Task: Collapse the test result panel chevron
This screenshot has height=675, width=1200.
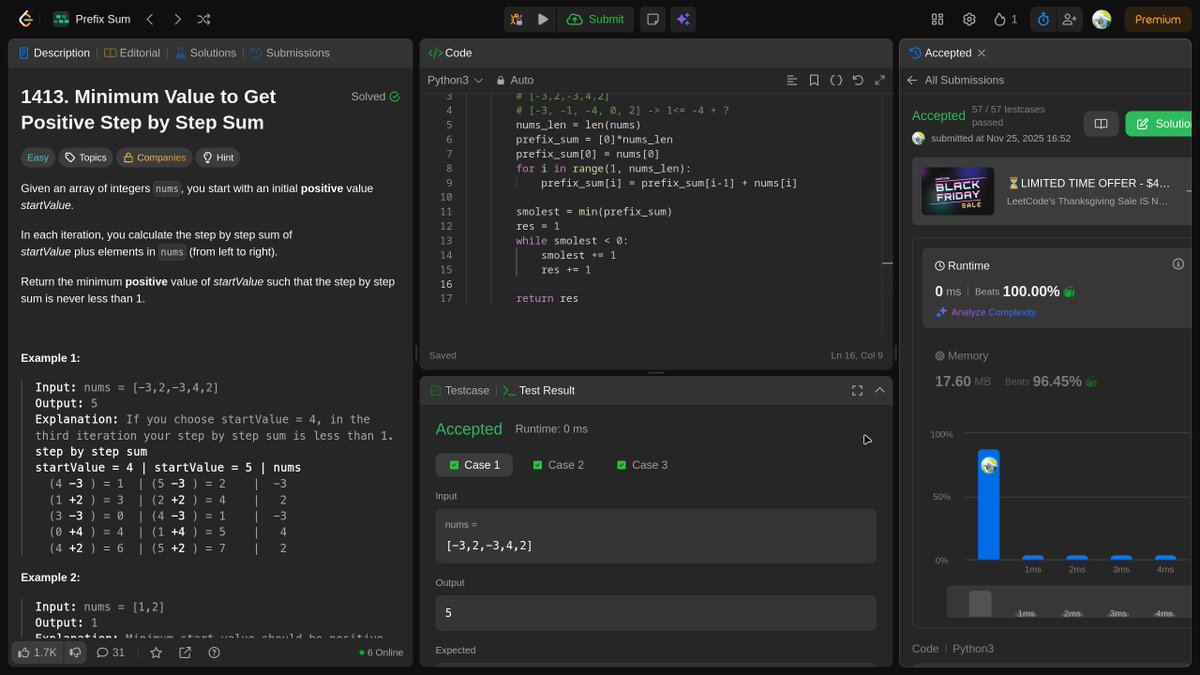Action: click(x=880, y=390)
